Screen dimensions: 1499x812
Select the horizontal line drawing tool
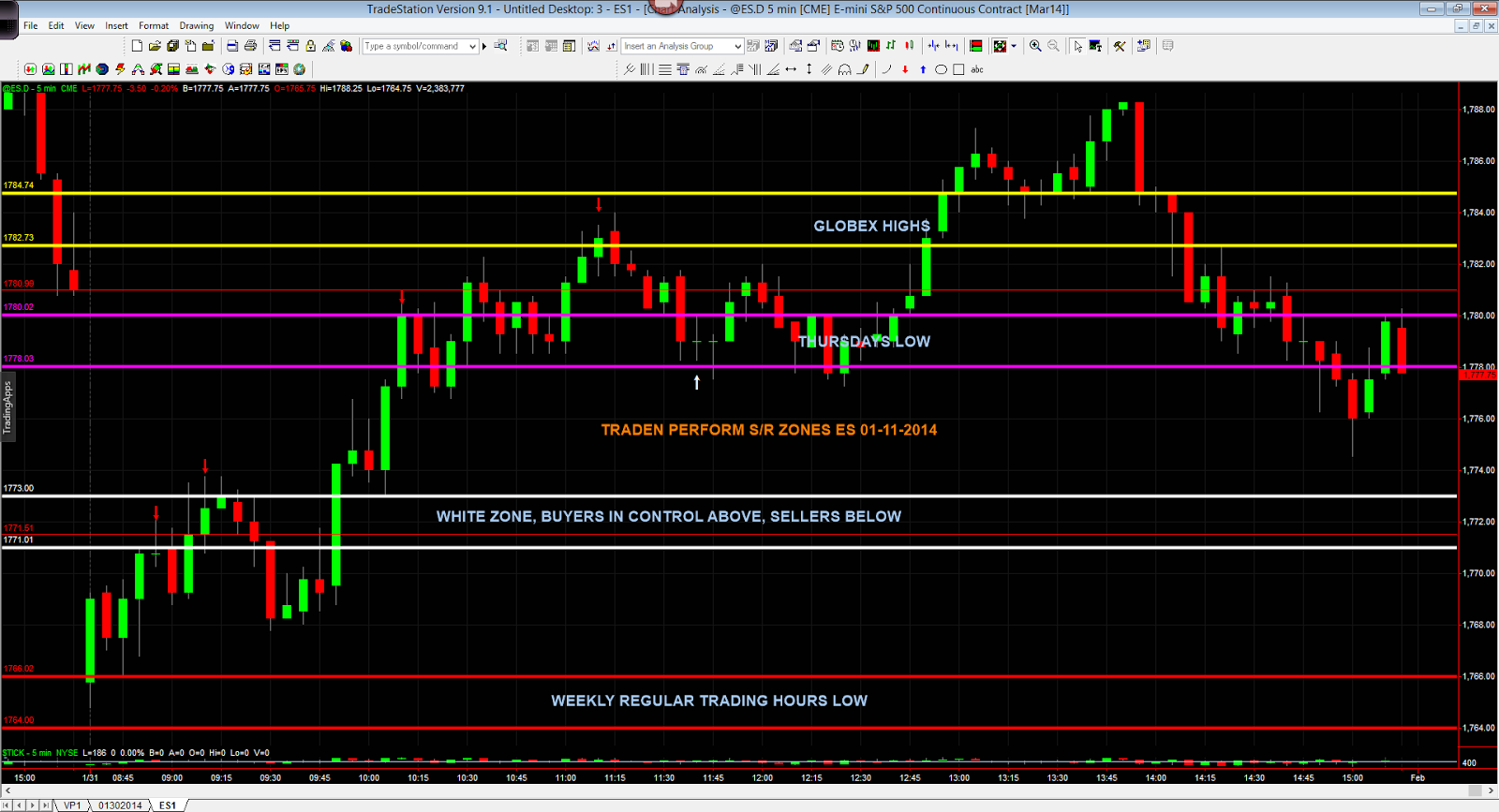pyautogui.click(x=665, y=69)
